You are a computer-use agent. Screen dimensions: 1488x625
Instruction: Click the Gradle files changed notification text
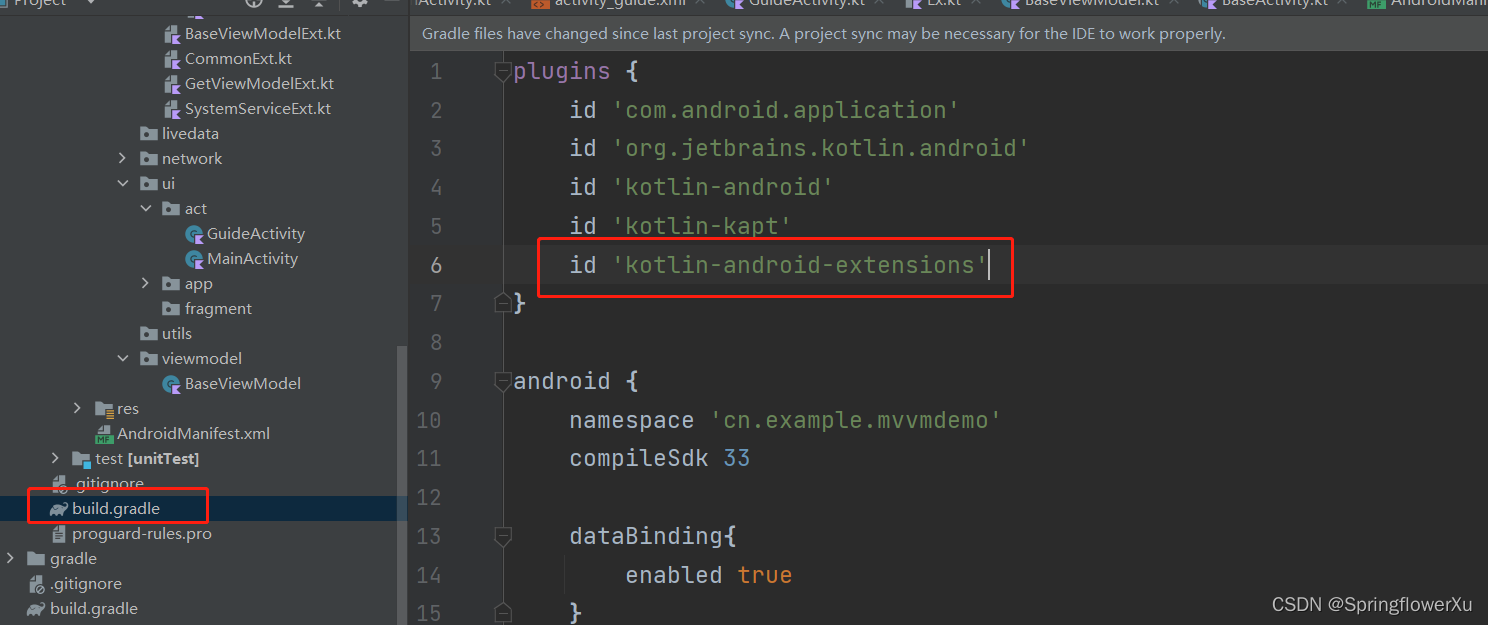click(823, 34)
